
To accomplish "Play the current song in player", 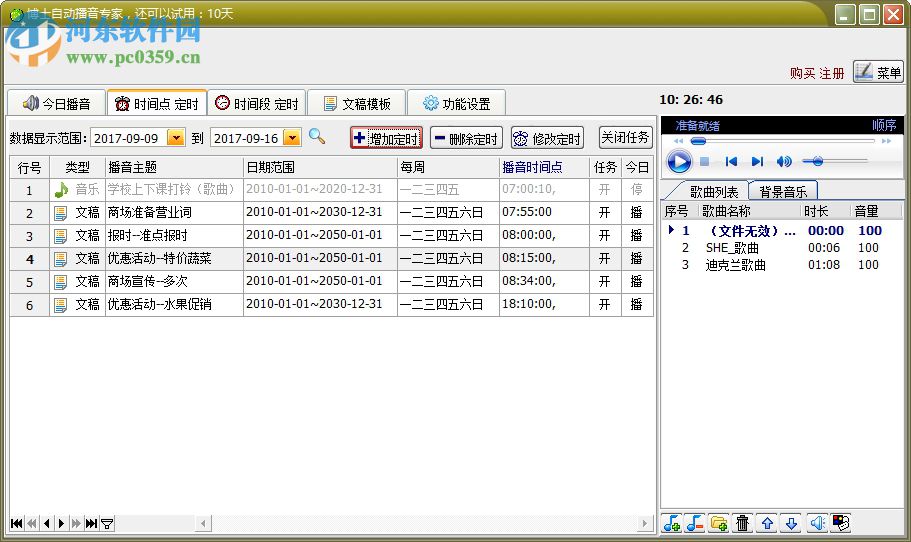I will click(679, 161).
